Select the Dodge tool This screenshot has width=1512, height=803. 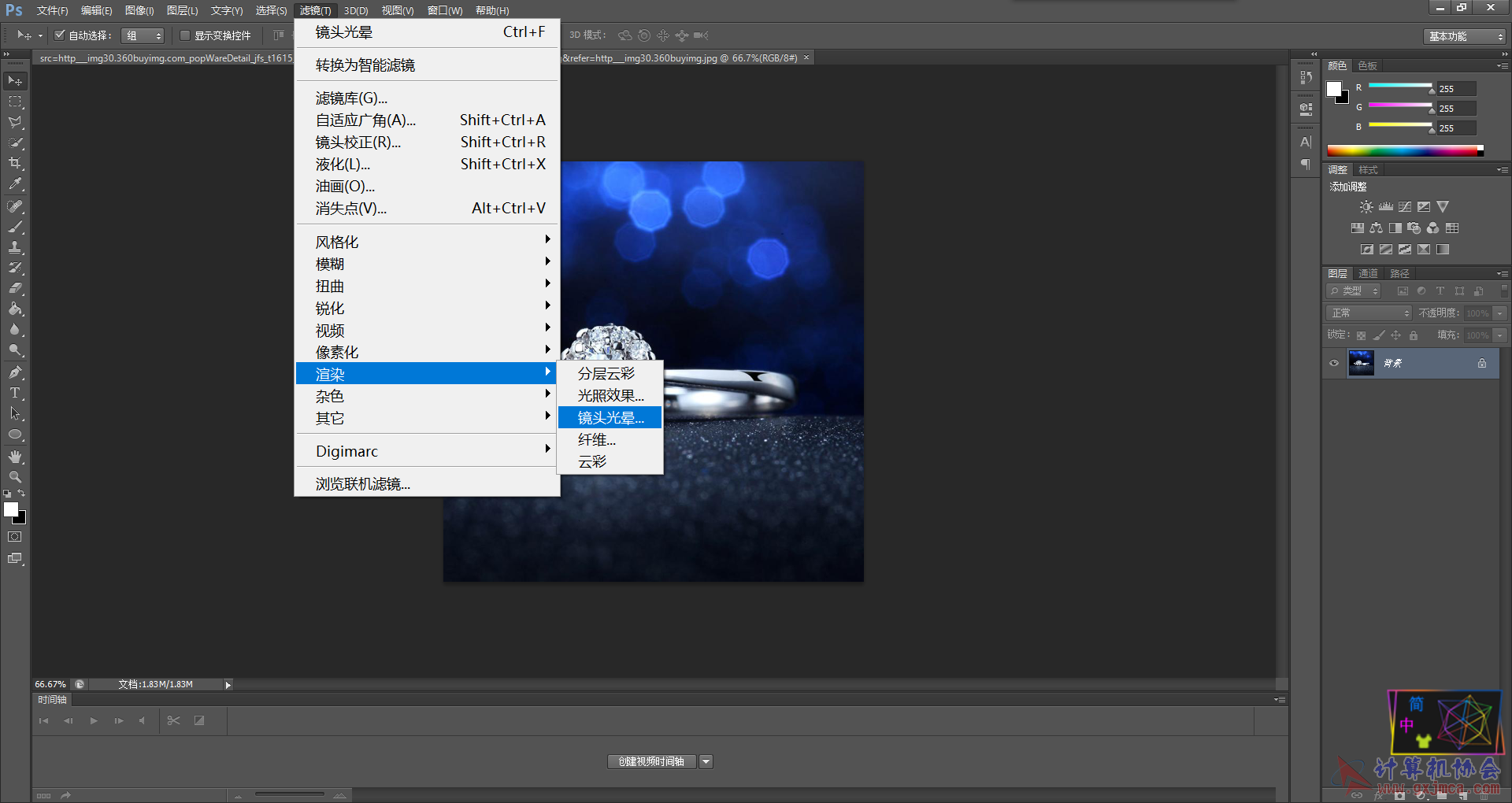point(15,350)
